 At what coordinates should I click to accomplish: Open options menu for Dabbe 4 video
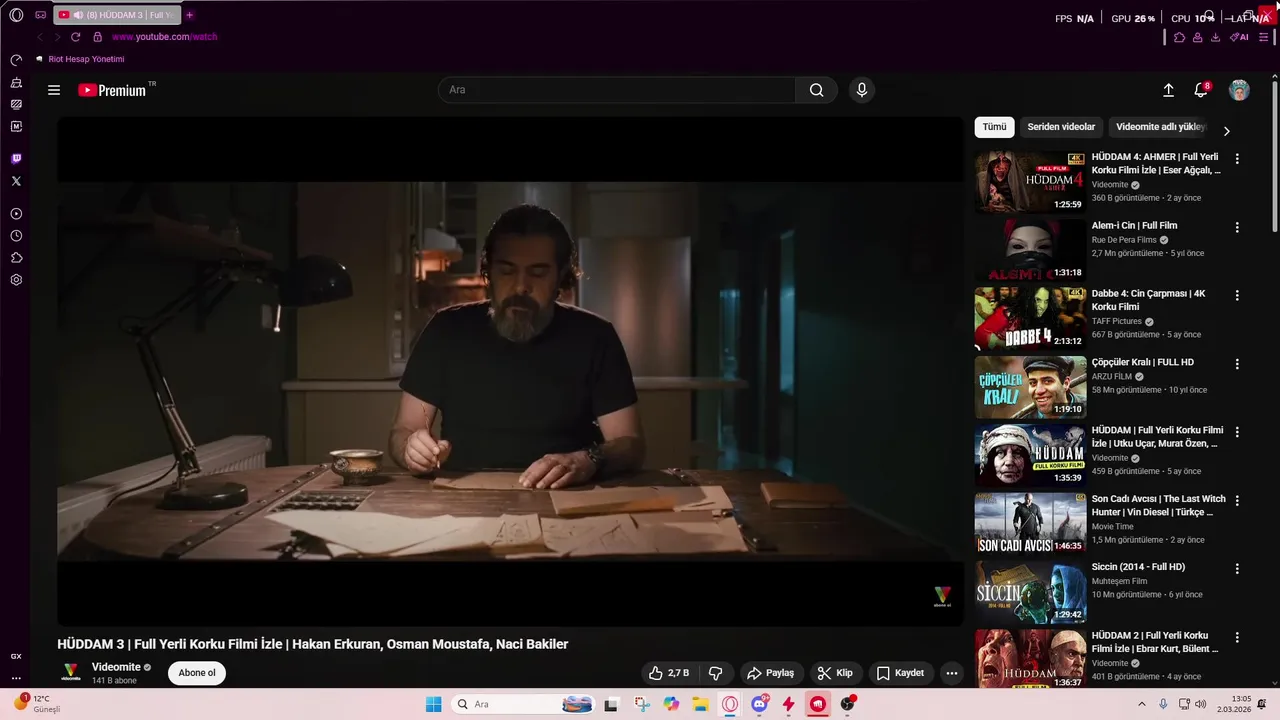point(1237,296)
